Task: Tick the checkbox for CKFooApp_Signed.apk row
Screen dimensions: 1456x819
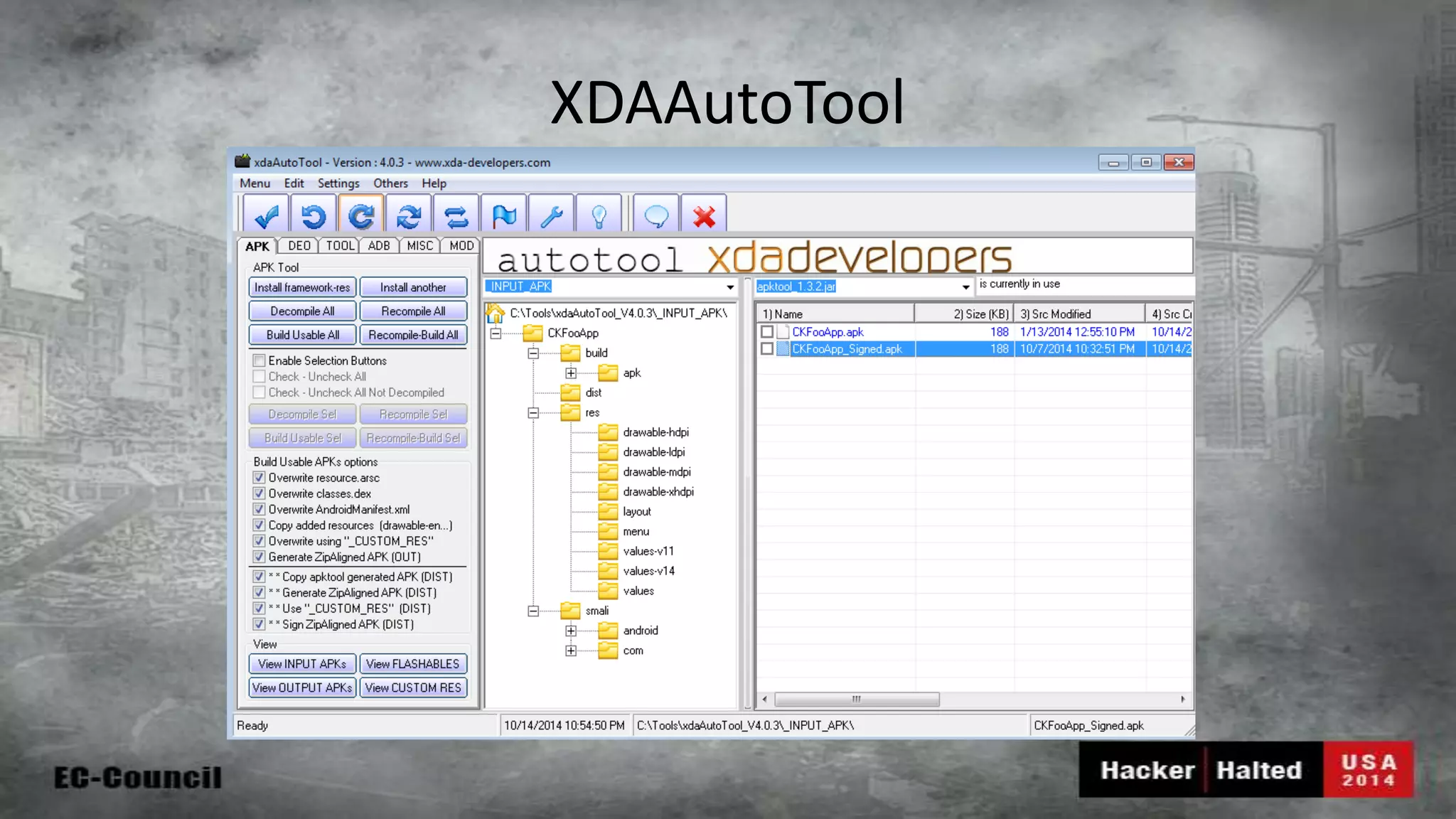Action: 766,349
